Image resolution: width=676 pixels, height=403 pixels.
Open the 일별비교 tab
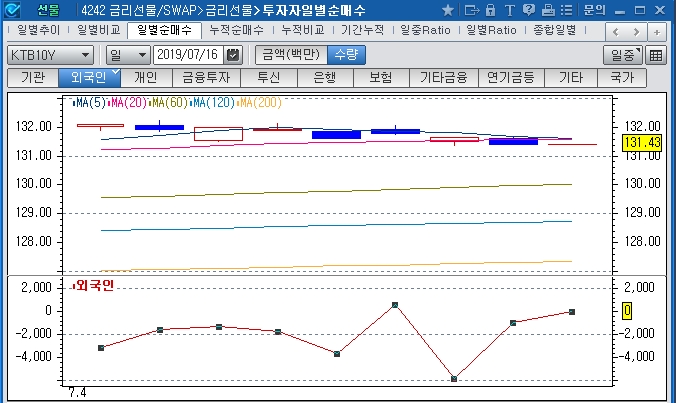point(99,30)
